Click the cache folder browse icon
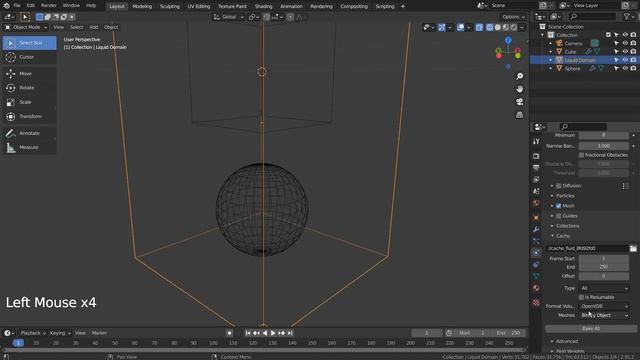The width and height of the screenshot is (640, 360). point(633,248)
